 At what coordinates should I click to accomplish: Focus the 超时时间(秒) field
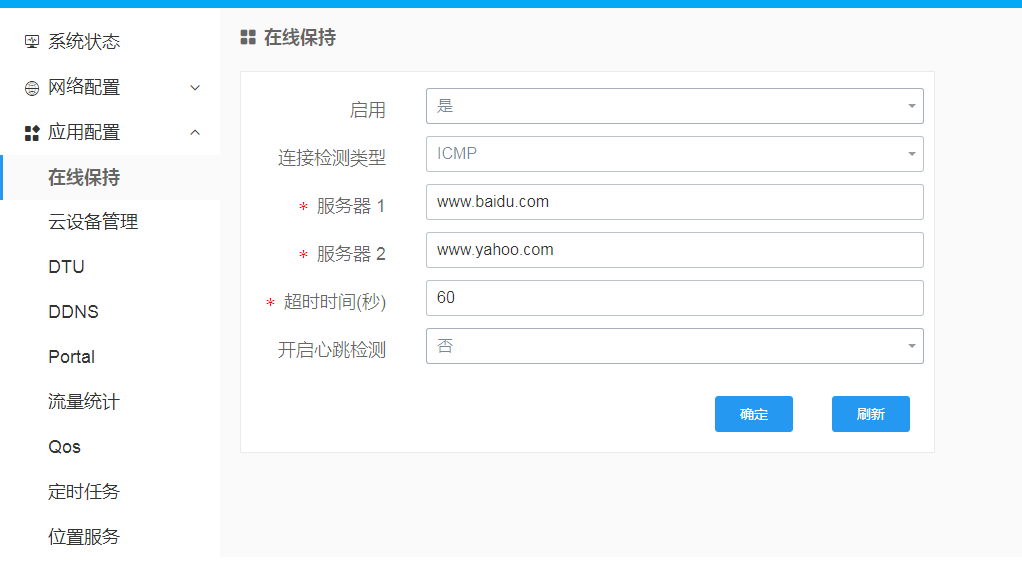tap(674, 298)
